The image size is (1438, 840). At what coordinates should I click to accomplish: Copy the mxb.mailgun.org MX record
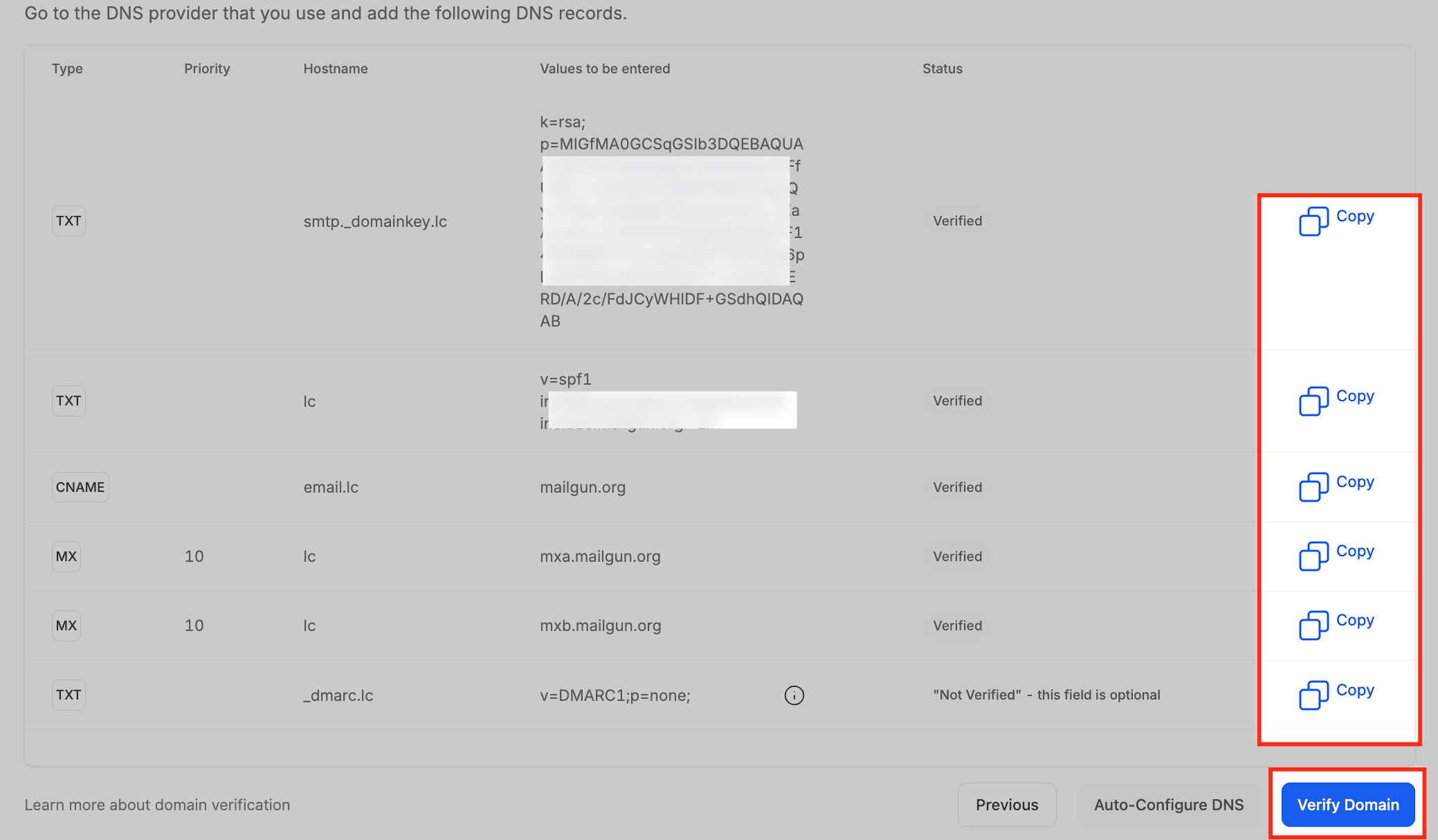point(1336,625)
